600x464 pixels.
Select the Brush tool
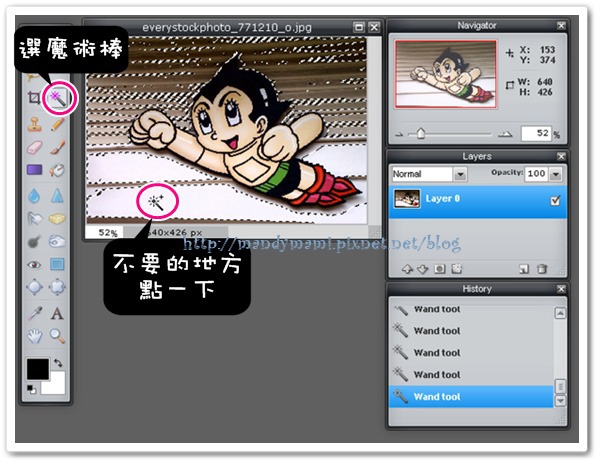tap(57, 147)
